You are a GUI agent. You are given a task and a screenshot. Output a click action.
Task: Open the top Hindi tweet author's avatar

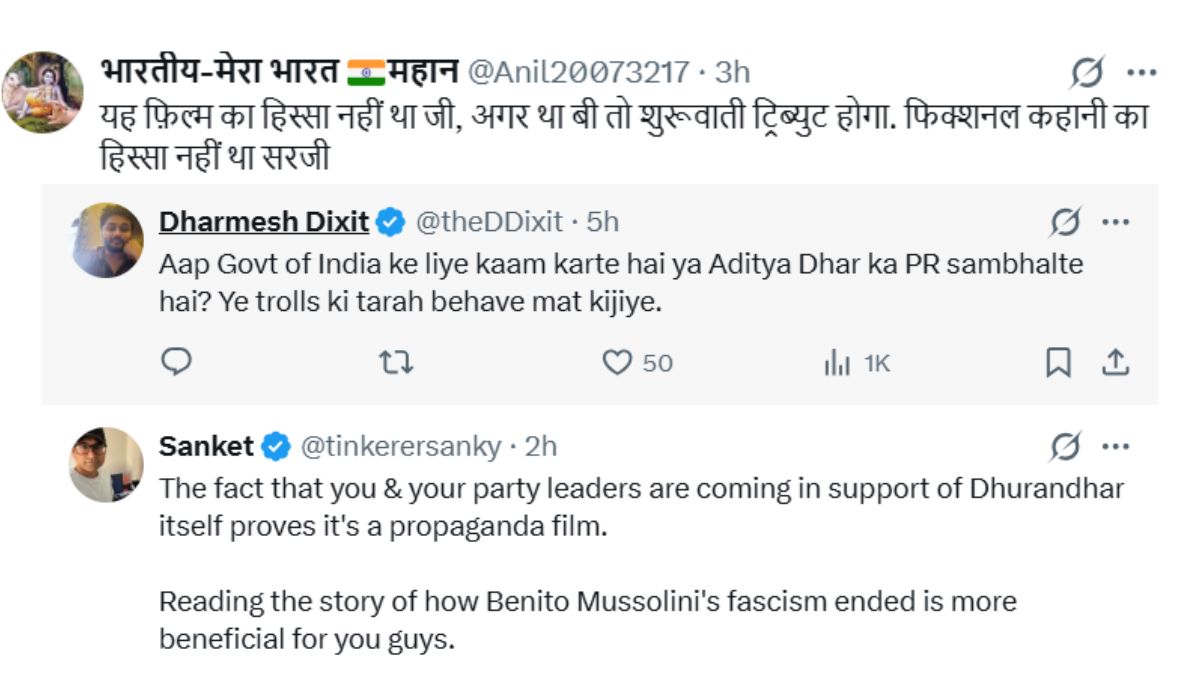tap(42, 92)
